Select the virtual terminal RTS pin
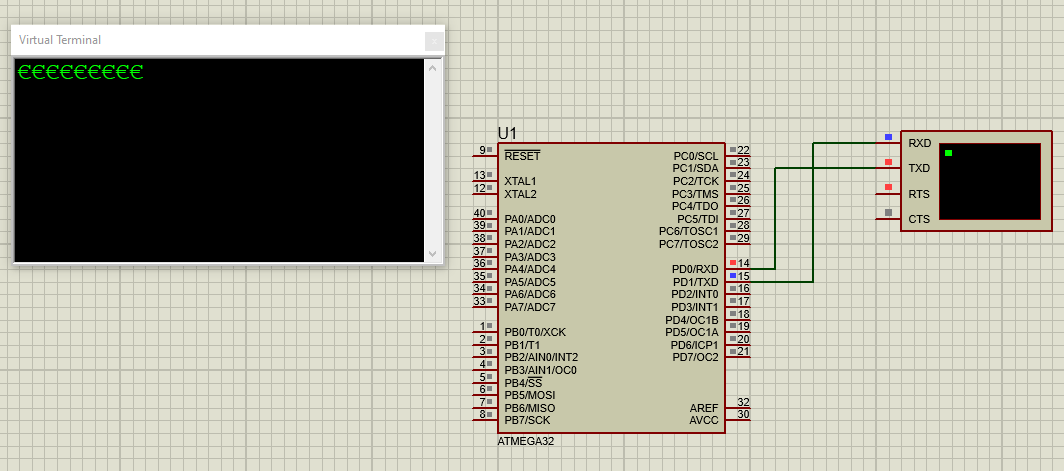 (919, 194)
